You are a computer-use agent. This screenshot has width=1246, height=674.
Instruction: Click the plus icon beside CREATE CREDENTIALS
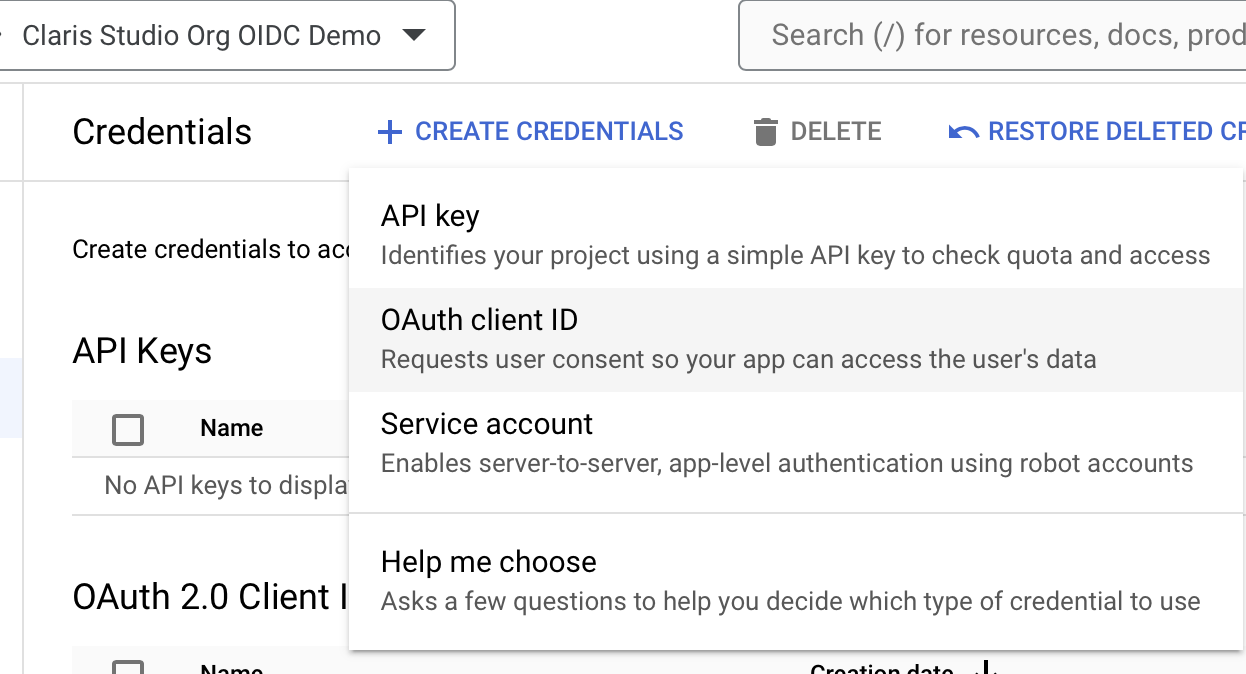(389, 131)
